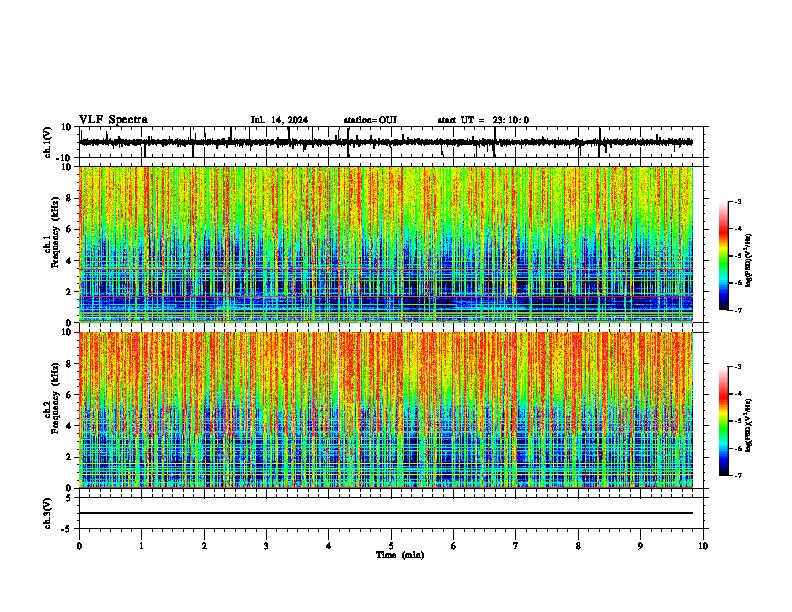The image size is (792, 612).
Task: Click the "station=OUJ" header label
Action: pos(370,120)
